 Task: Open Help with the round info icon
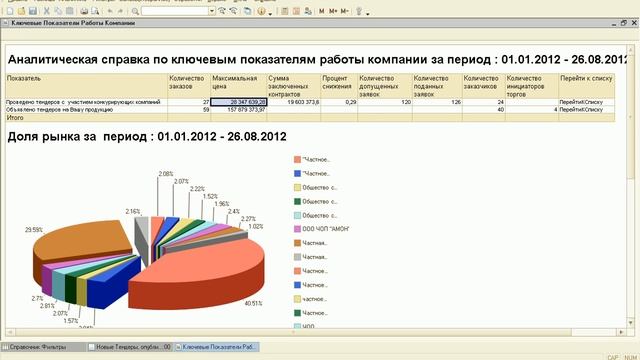(x=261, y=11)
